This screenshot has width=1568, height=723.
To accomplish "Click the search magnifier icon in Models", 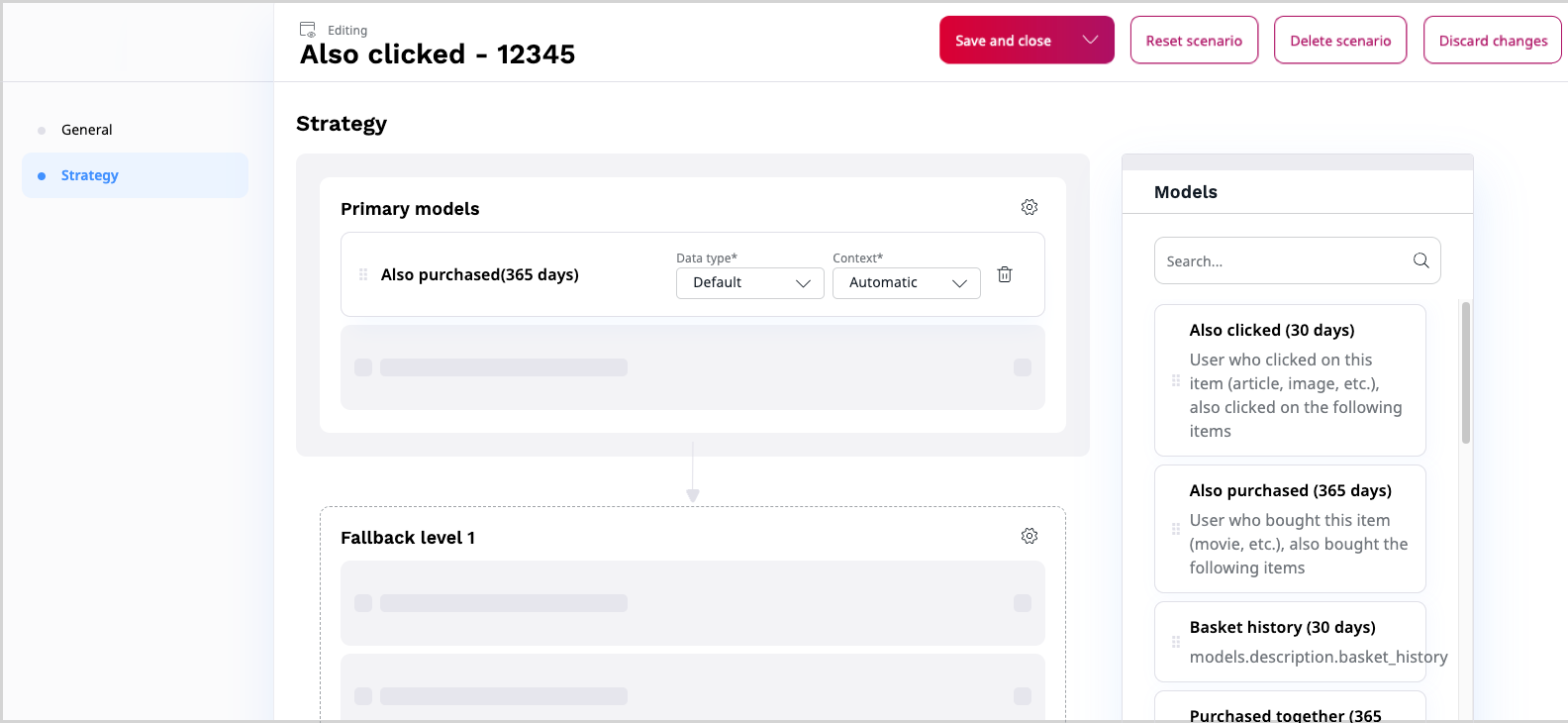I will point(1421,260).
